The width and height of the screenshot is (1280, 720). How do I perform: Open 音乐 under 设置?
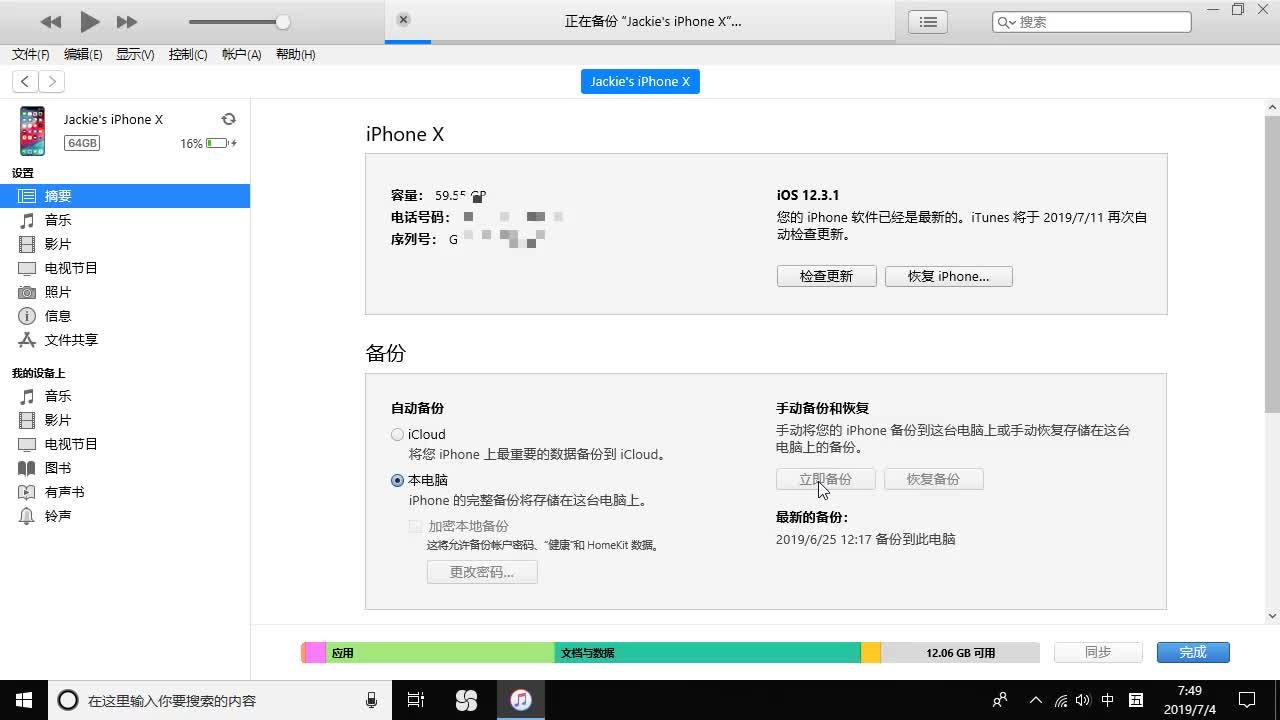125,220
